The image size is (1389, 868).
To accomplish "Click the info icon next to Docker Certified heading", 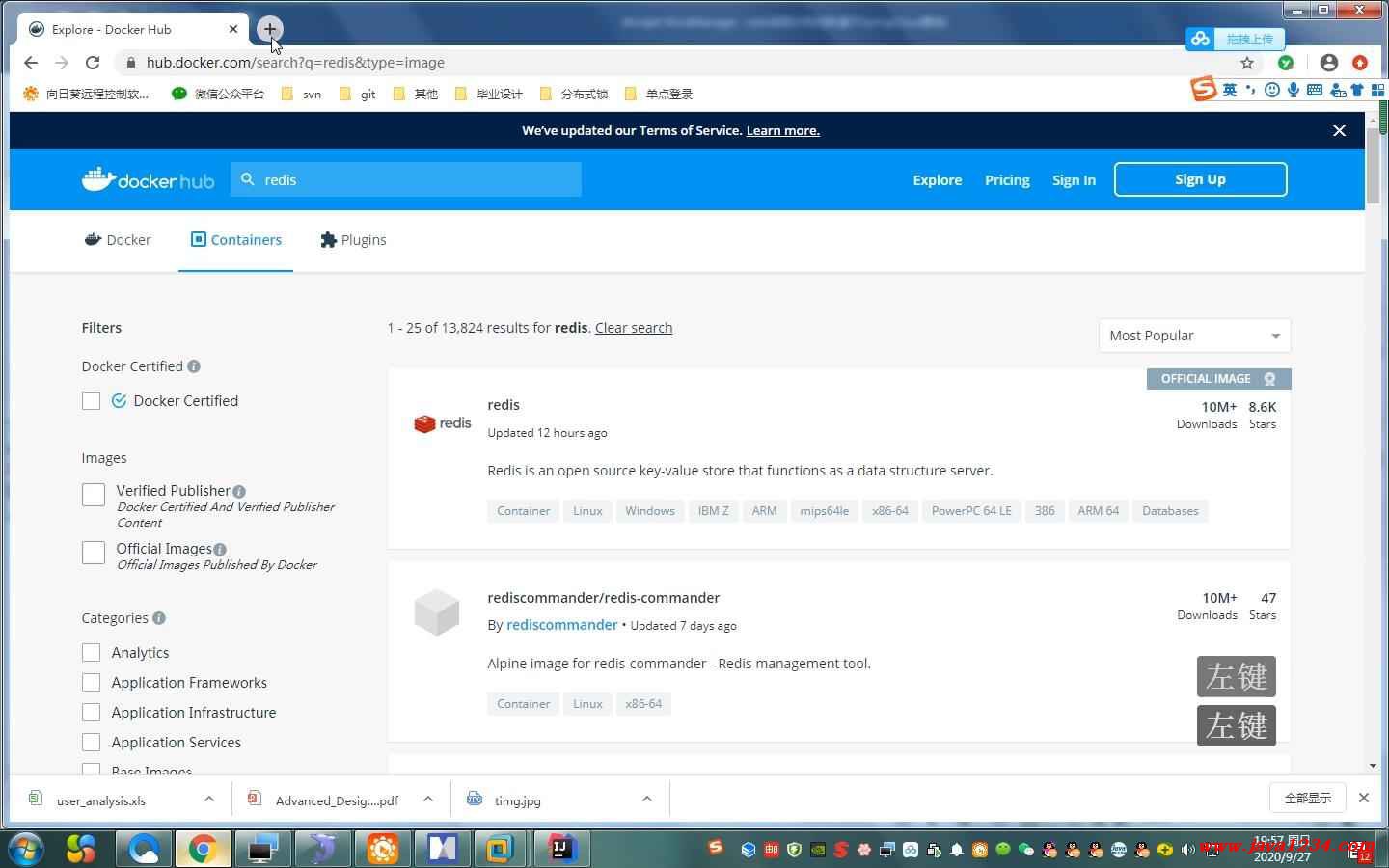I will [x=194, y=366].
